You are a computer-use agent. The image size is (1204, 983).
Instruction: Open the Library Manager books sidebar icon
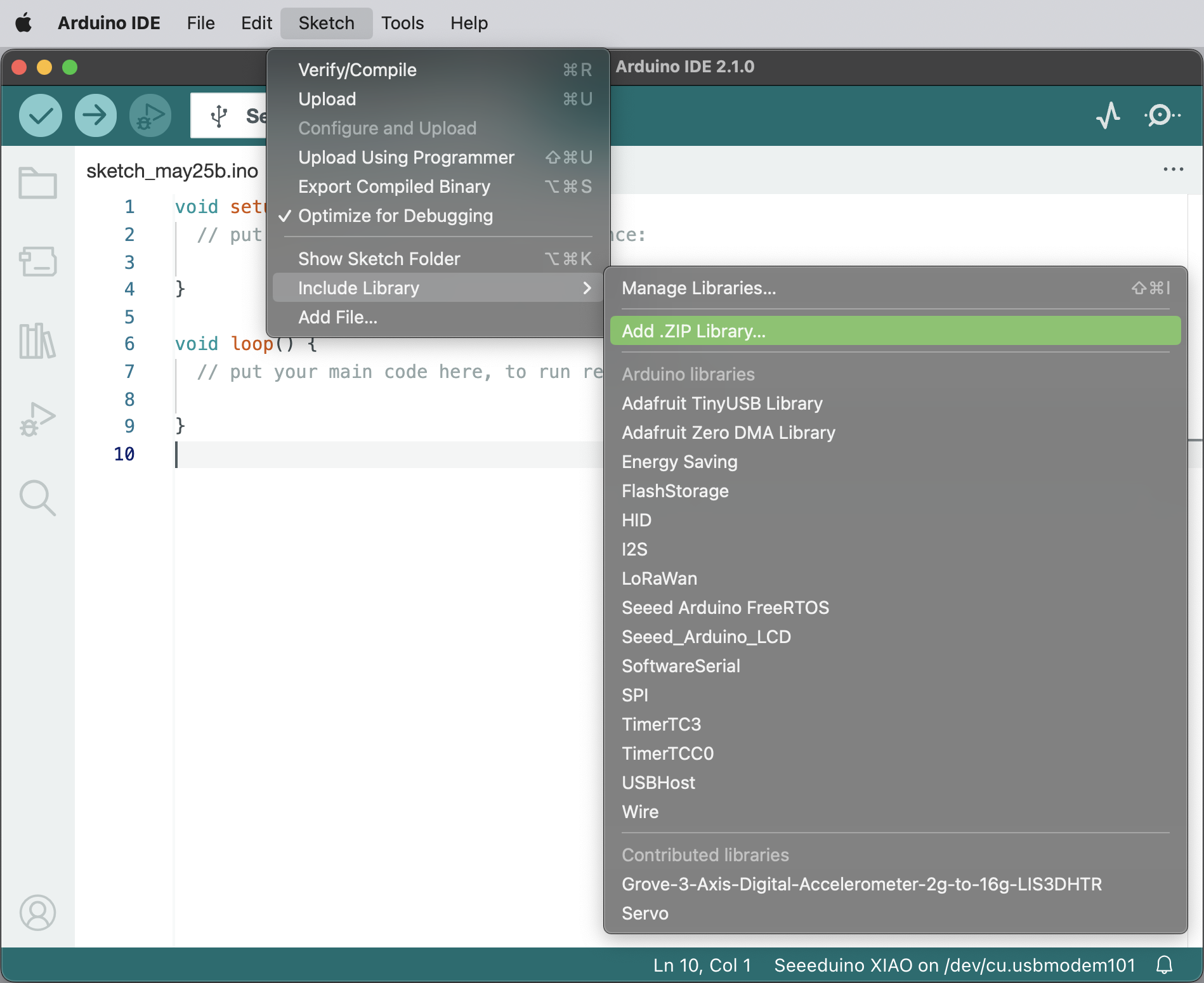click(38, 341)
